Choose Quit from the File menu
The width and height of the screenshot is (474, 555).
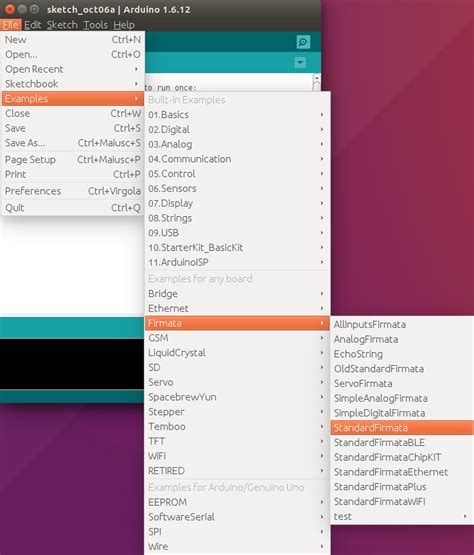pos(73,208)
